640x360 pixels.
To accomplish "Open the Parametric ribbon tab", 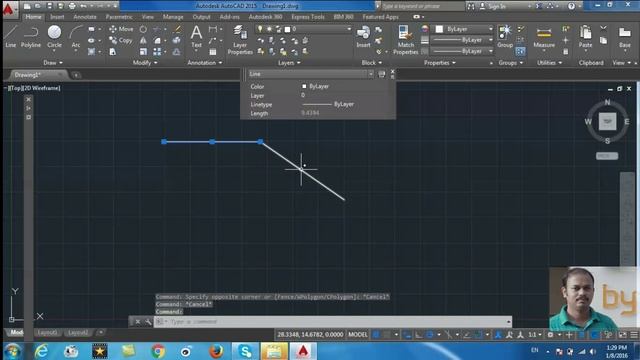I will tap(119, 17).
